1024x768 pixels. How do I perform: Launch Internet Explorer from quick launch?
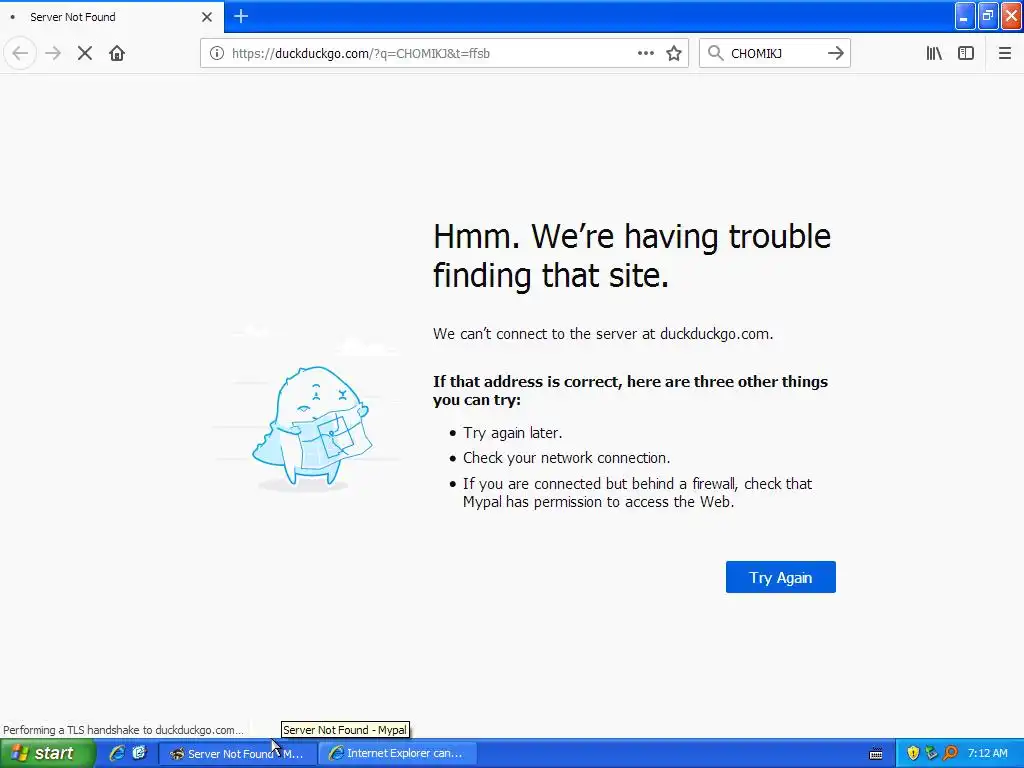117,753
